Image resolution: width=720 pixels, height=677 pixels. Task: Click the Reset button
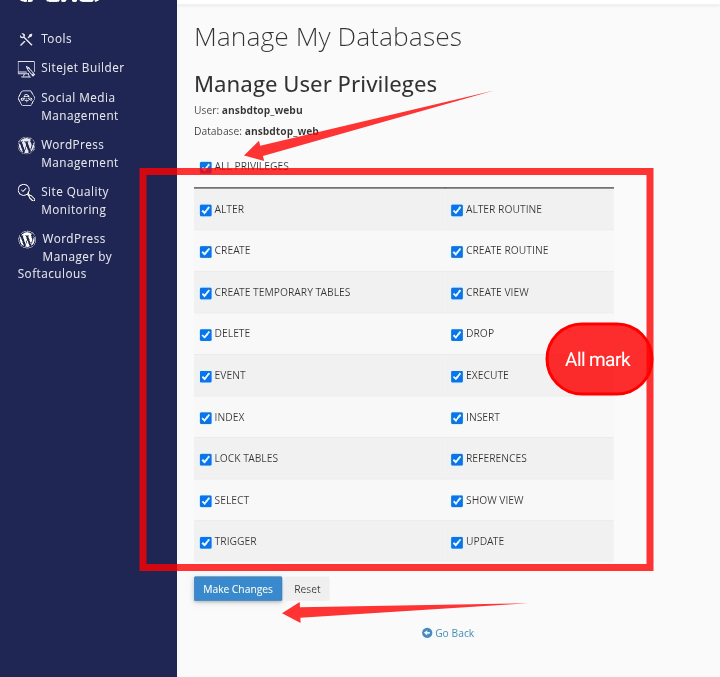pos(307,589)
